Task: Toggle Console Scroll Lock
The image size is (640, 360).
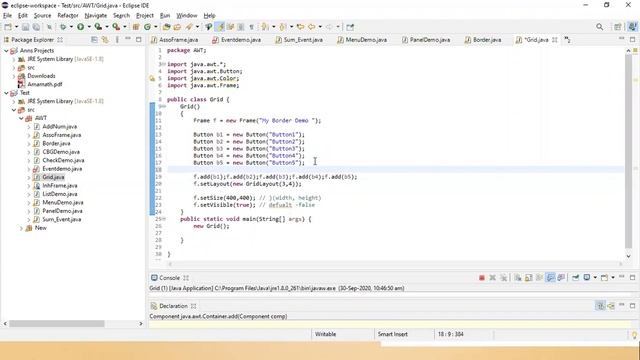Action: coord(529,278)
